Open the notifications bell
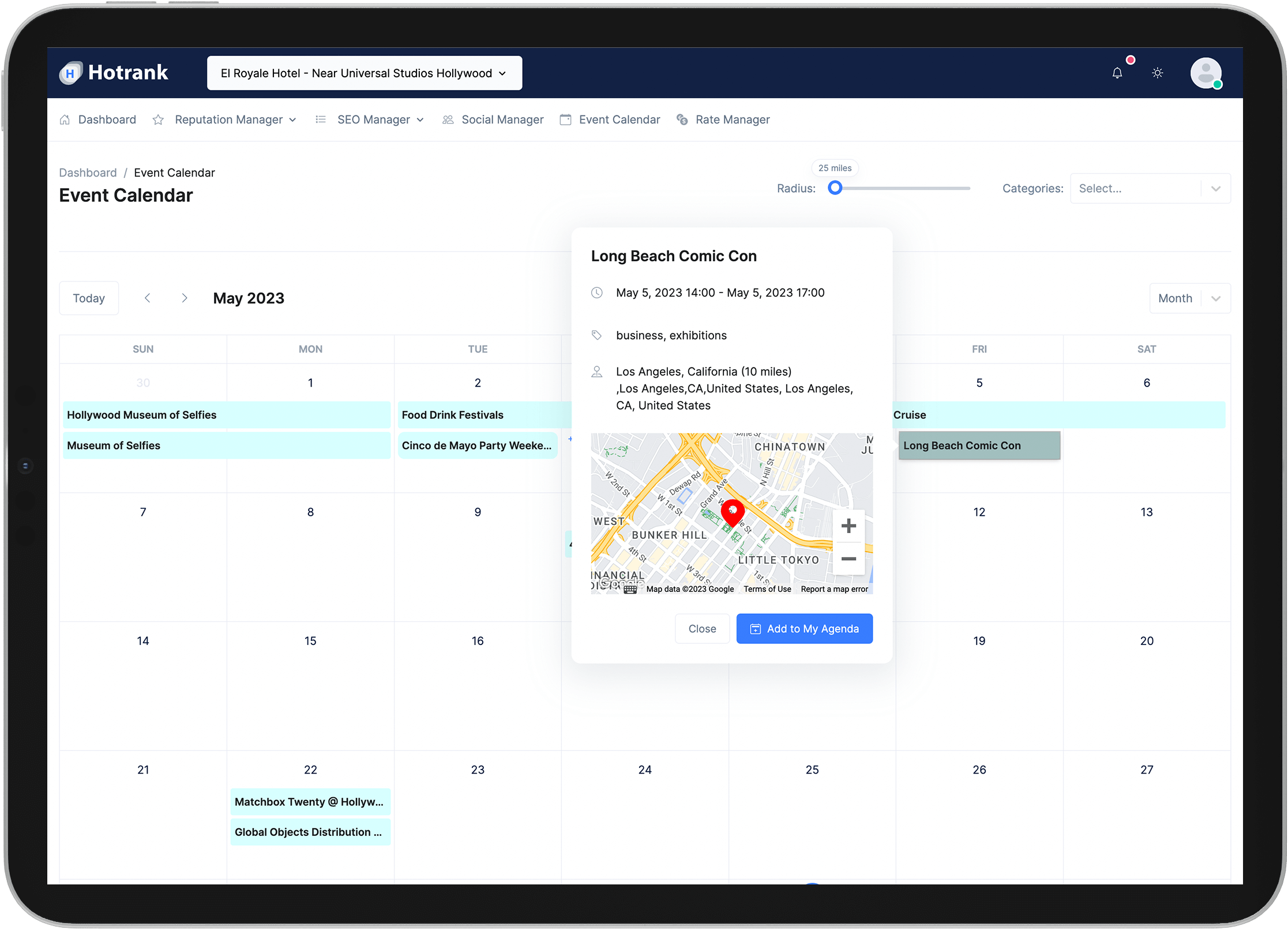 pyautogui.click(x=1117, y=73)
